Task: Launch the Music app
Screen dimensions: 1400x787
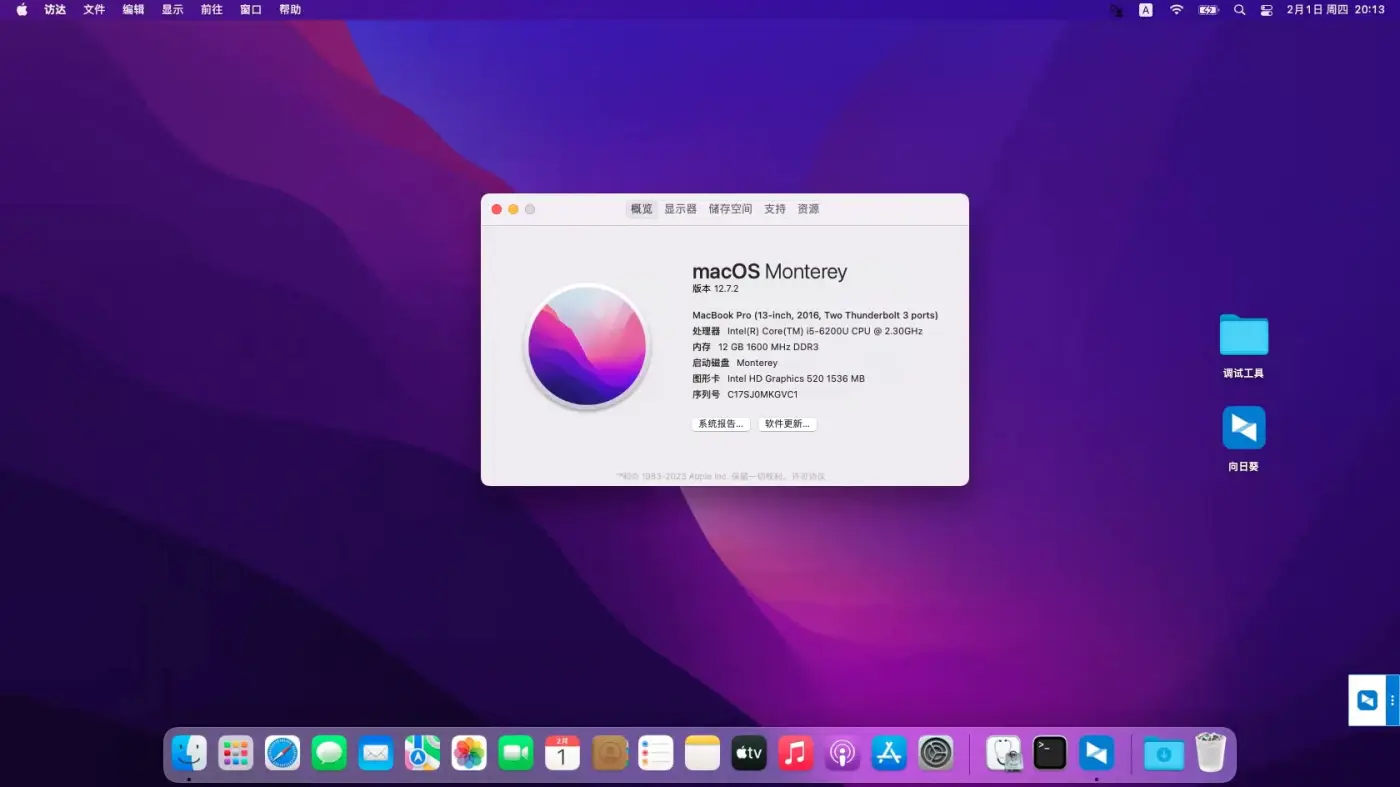Action: [795, 752]
